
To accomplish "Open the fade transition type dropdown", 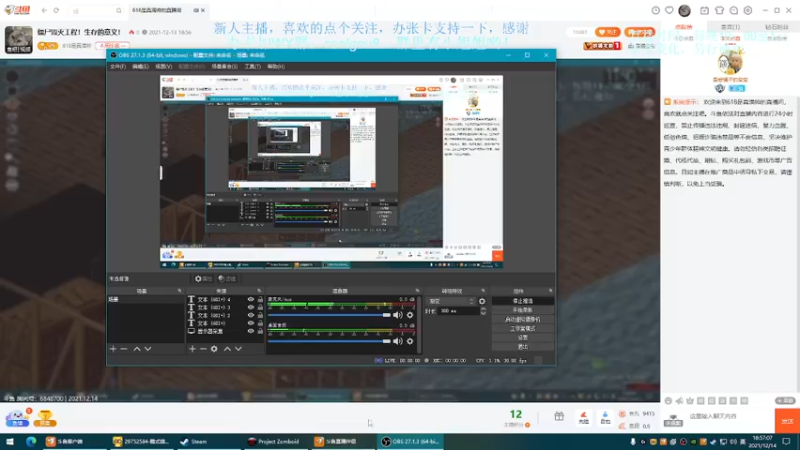I will pyautogui.click(x=452, y=302).
